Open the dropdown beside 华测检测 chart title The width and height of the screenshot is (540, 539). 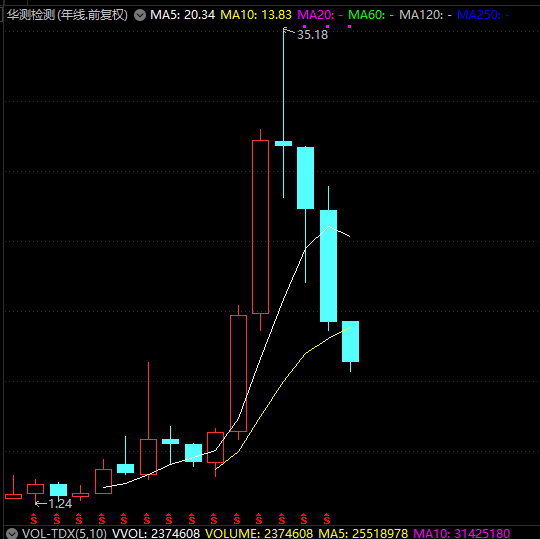(140, 15)
